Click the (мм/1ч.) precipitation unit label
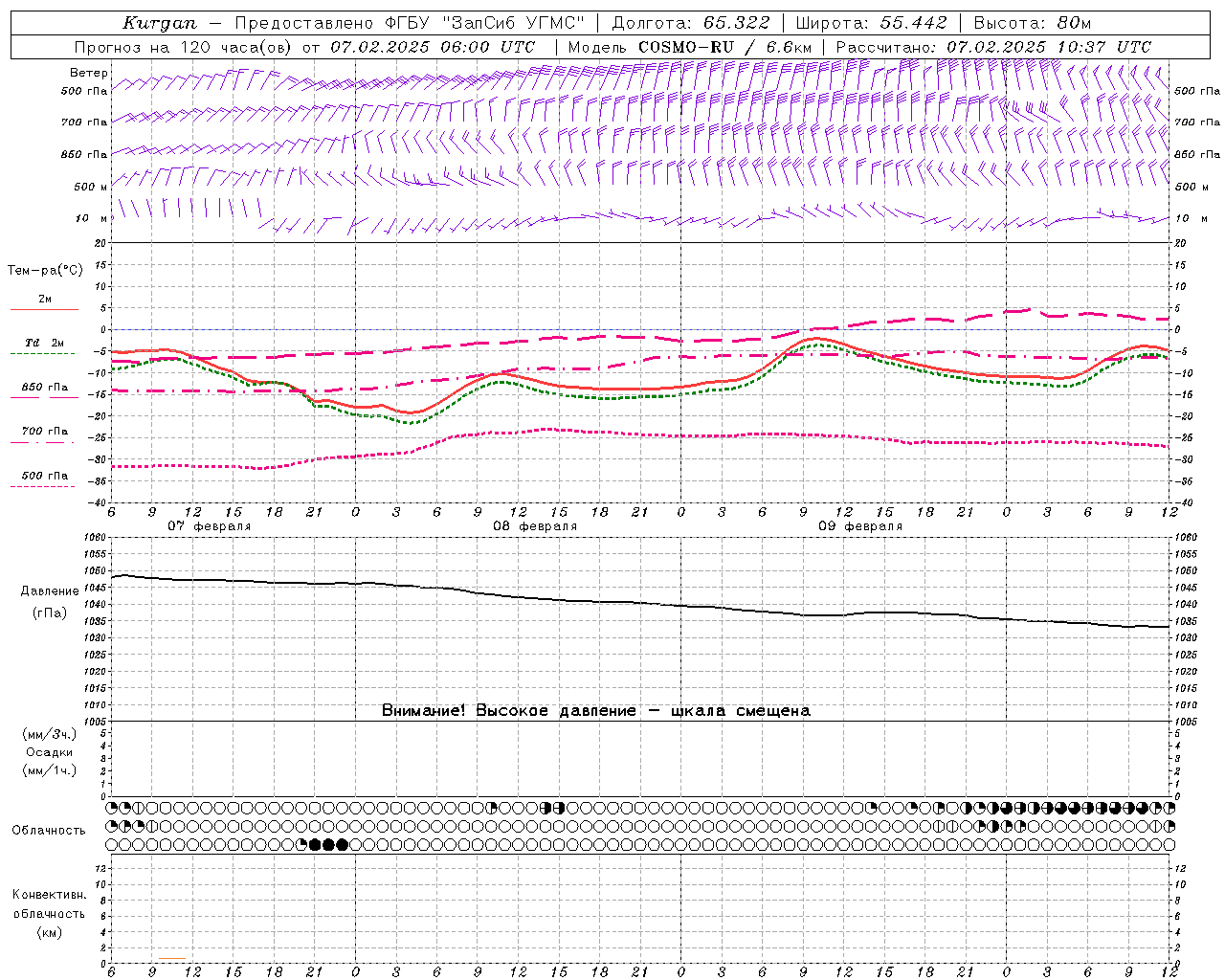The image size is (1225, 980). (50, 770)
